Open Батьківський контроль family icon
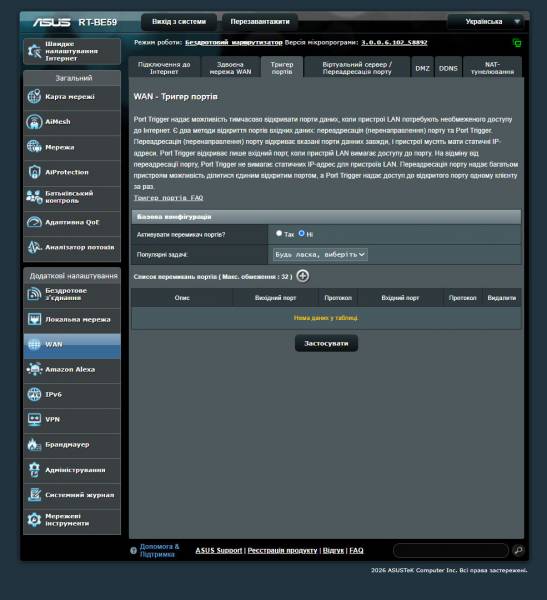547x600 pixels. pos(34,197)
